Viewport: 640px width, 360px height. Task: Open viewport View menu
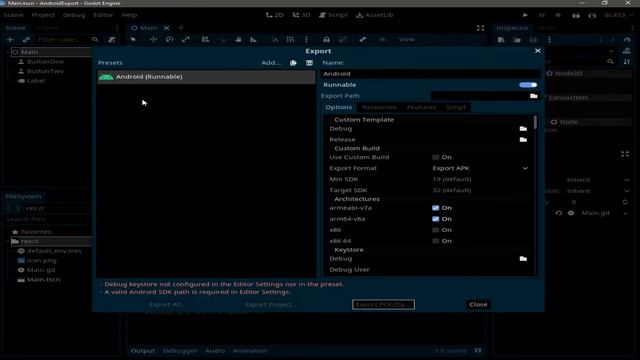pyautogui.click(x=407, y=40)
